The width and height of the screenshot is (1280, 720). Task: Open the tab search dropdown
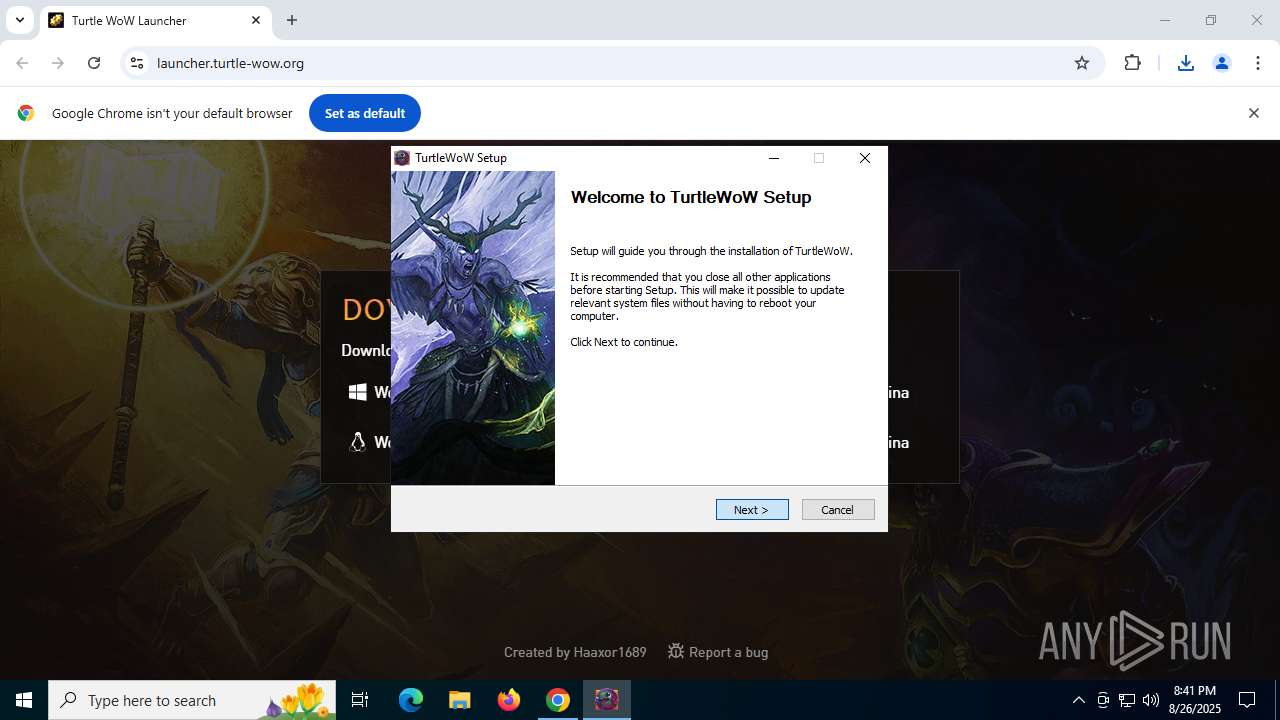tap(19, 20)
